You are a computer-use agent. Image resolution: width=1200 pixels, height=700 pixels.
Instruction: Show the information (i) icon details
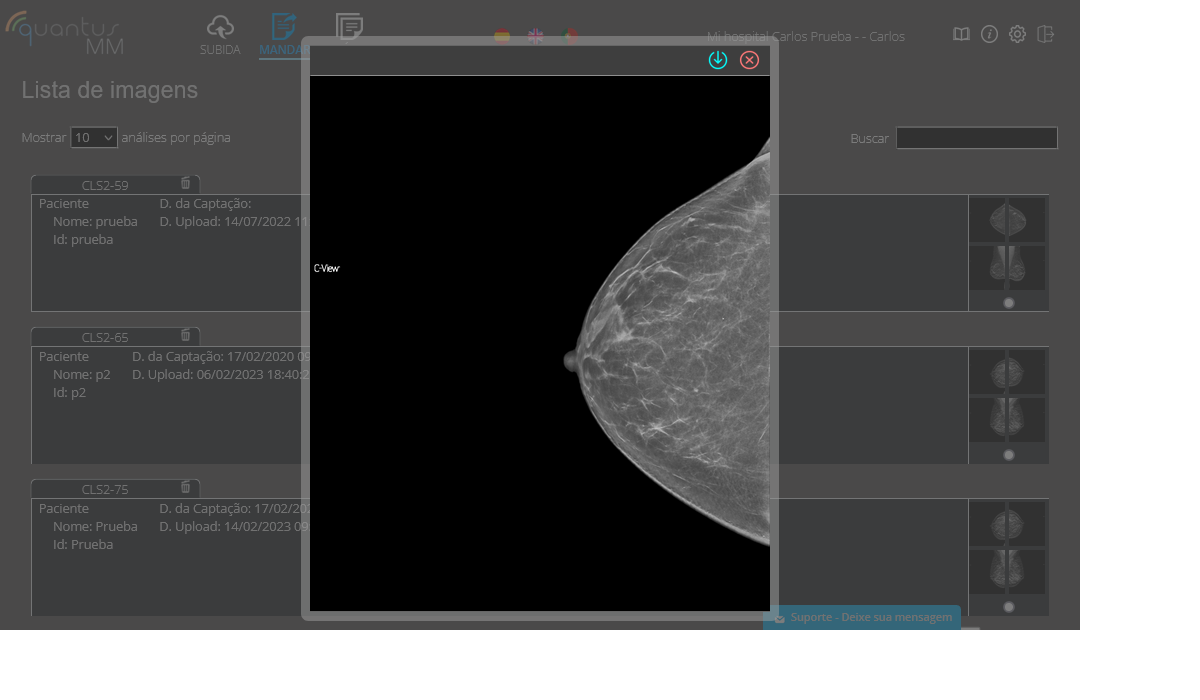pyautogui.click(x=989, y=35)
